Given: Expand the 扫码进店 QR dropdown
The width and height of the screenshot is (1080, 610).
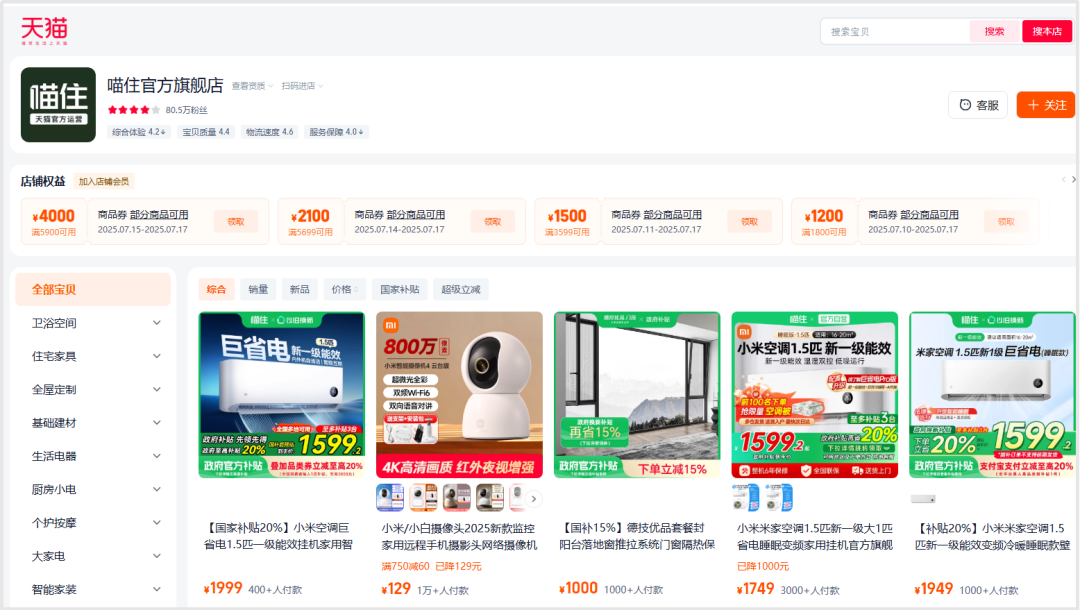Looking at the screenshot, I should pos(302,86).
